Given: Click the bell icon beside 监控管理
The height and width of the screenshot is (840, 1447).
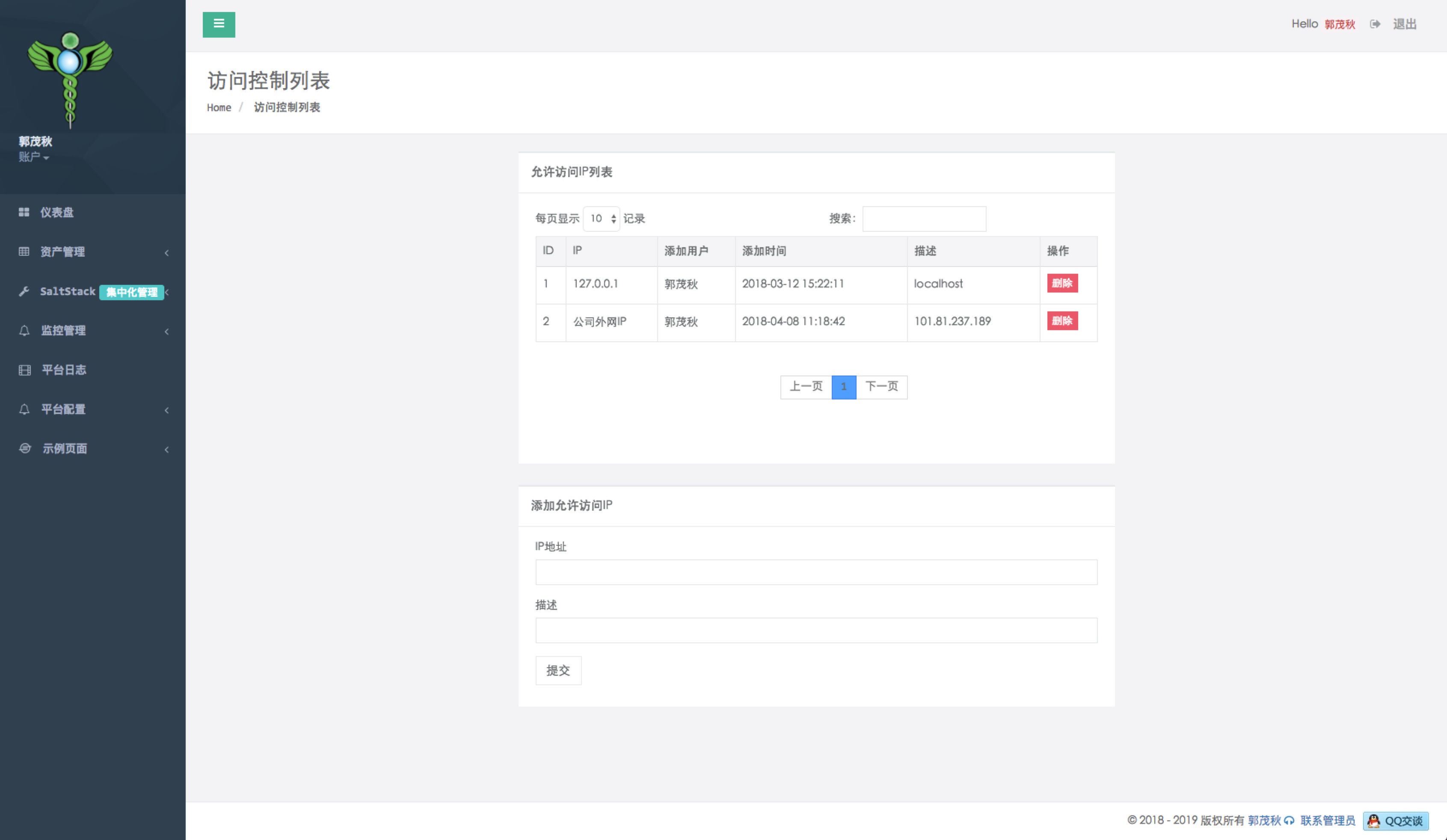Looking at the screenshot, I should point(24,331).
